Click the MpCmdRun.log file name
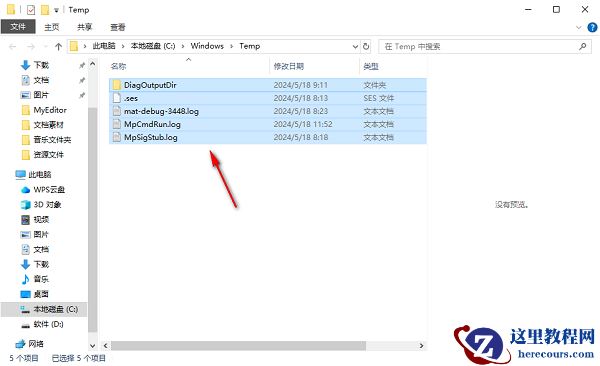 tap(152, 124)
